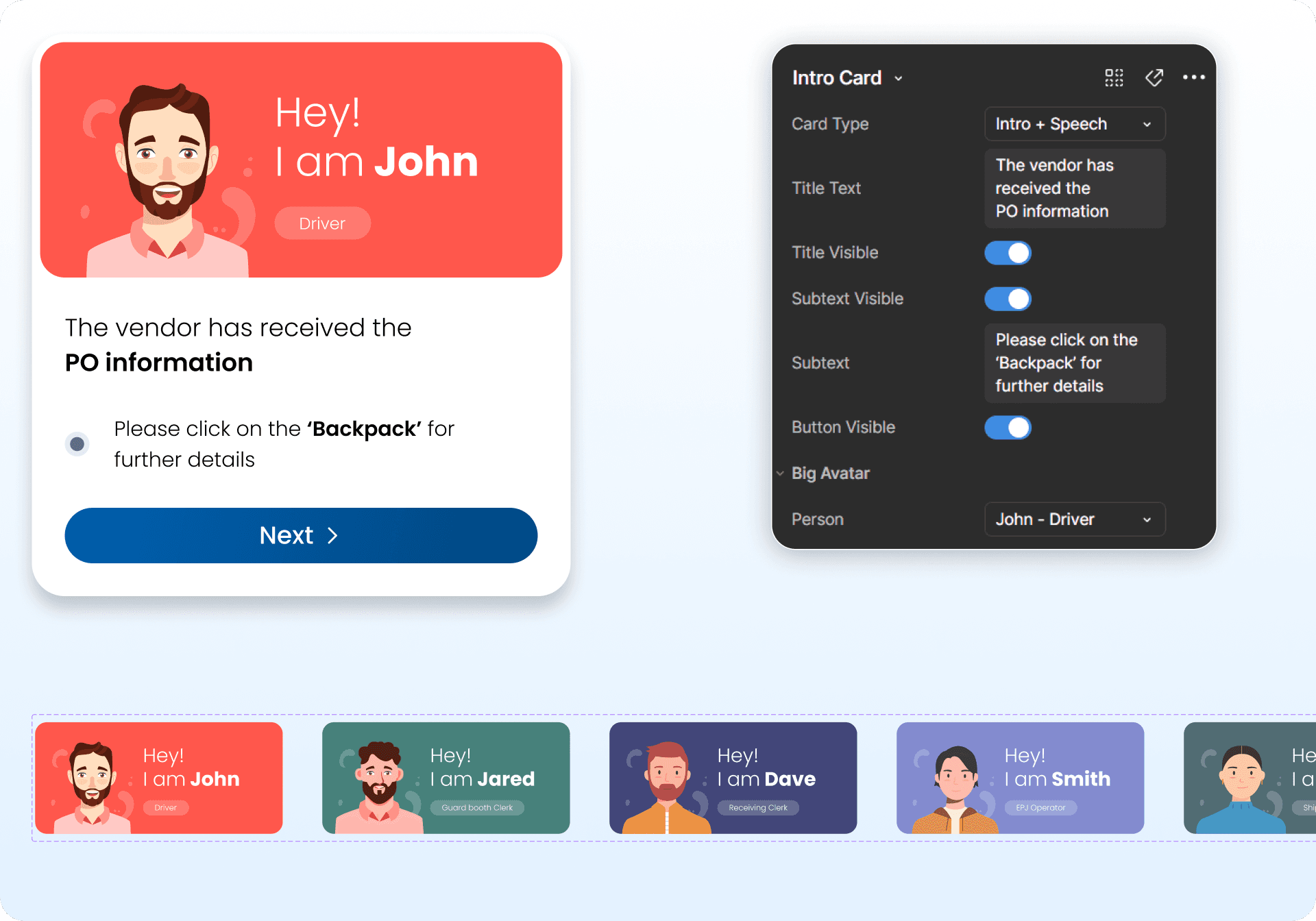Click the 'Button Visible' property label
Screen dimensions: 1316x921
coord(844,428)
